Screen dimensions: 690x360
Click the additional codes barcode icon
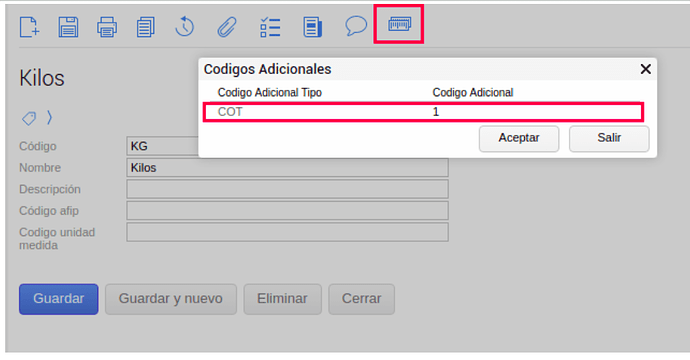click(x=399, y=24)
